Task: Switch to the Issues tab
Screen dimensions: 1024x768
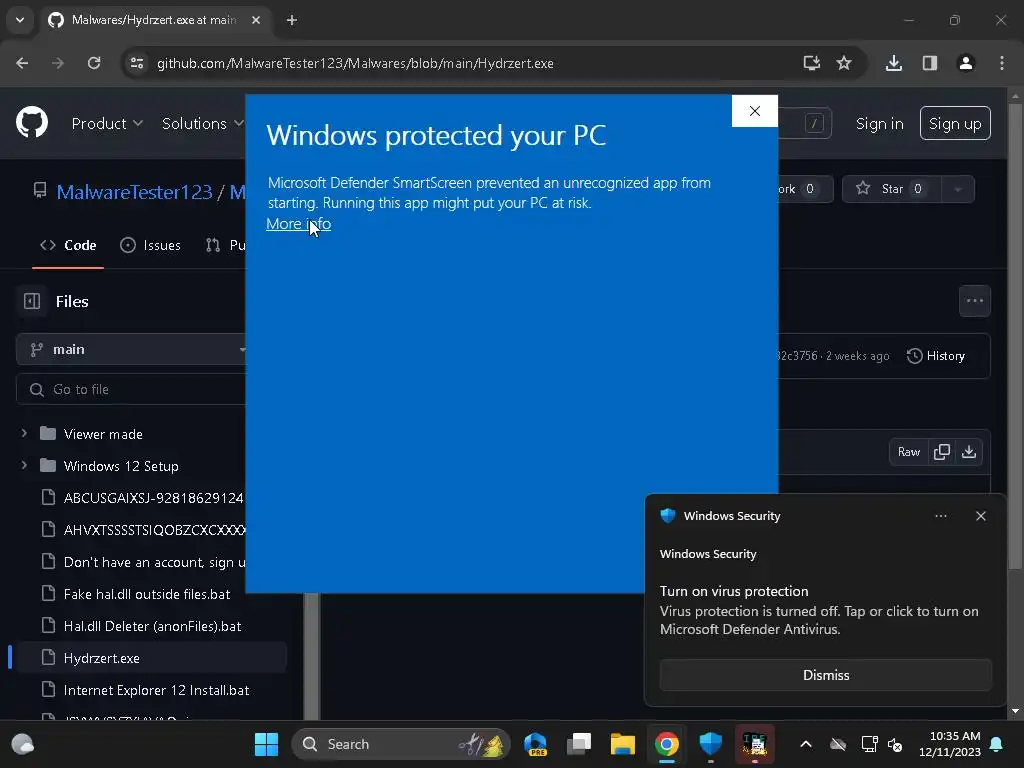Action: coord(151,245)
